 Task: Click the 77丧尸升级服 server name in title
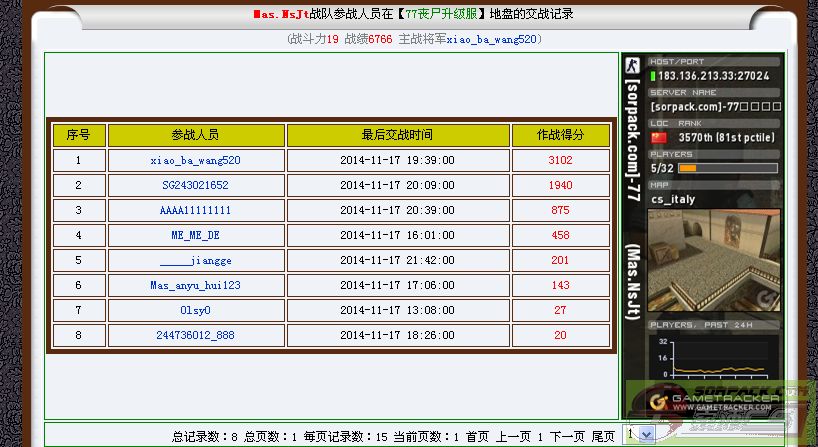click(x=441, y=14)
